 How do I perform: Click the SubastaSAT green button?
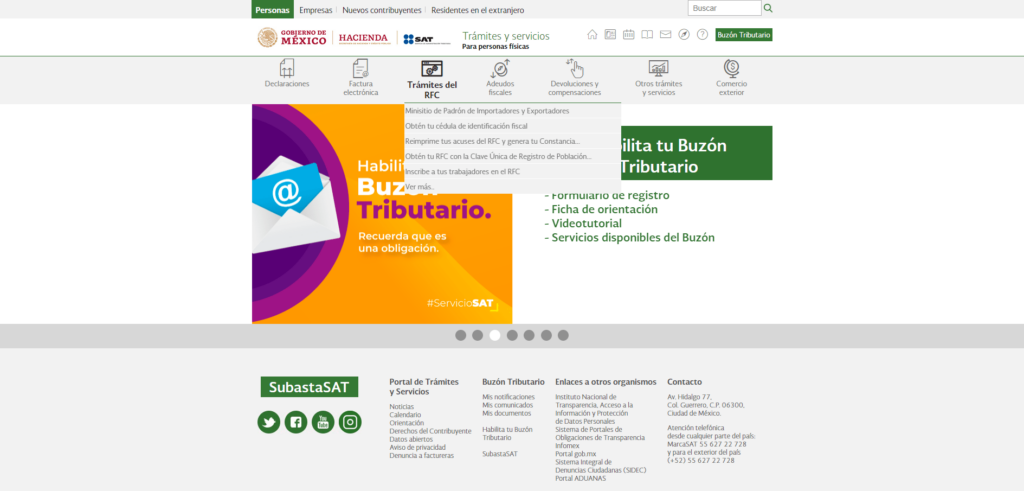pyautogui.click(x=309, y=387)
